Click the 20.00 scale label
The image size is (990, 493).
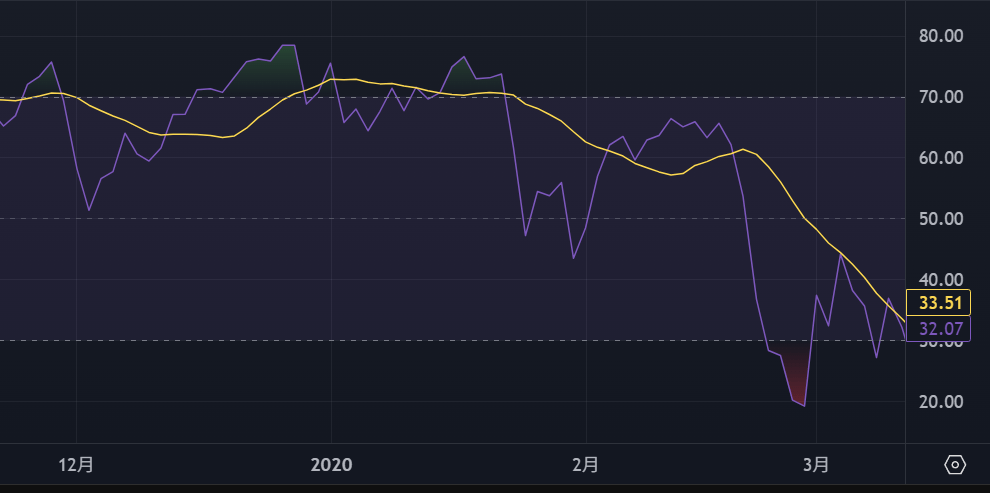939,402
